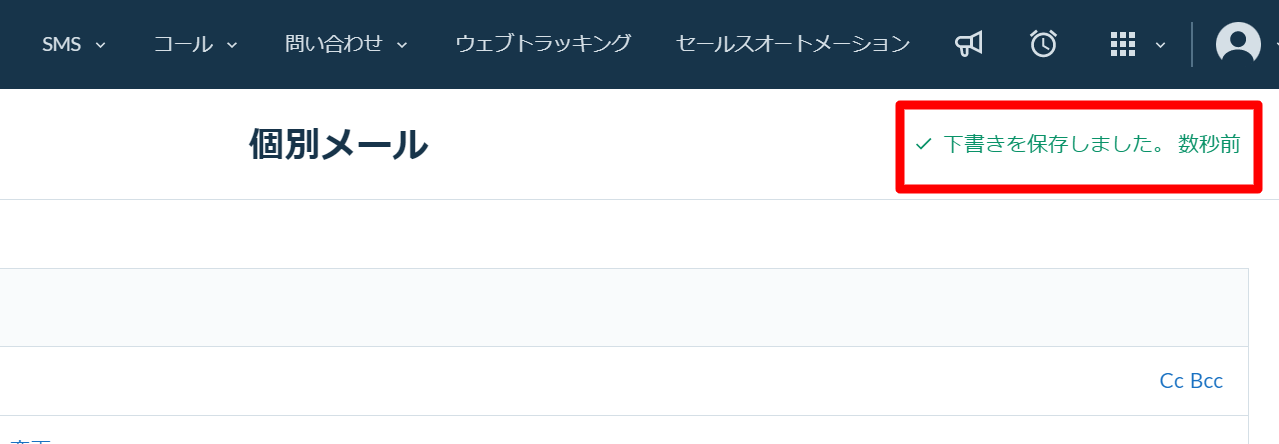Expand the chevron beside the apps grid

(1160, 45)
